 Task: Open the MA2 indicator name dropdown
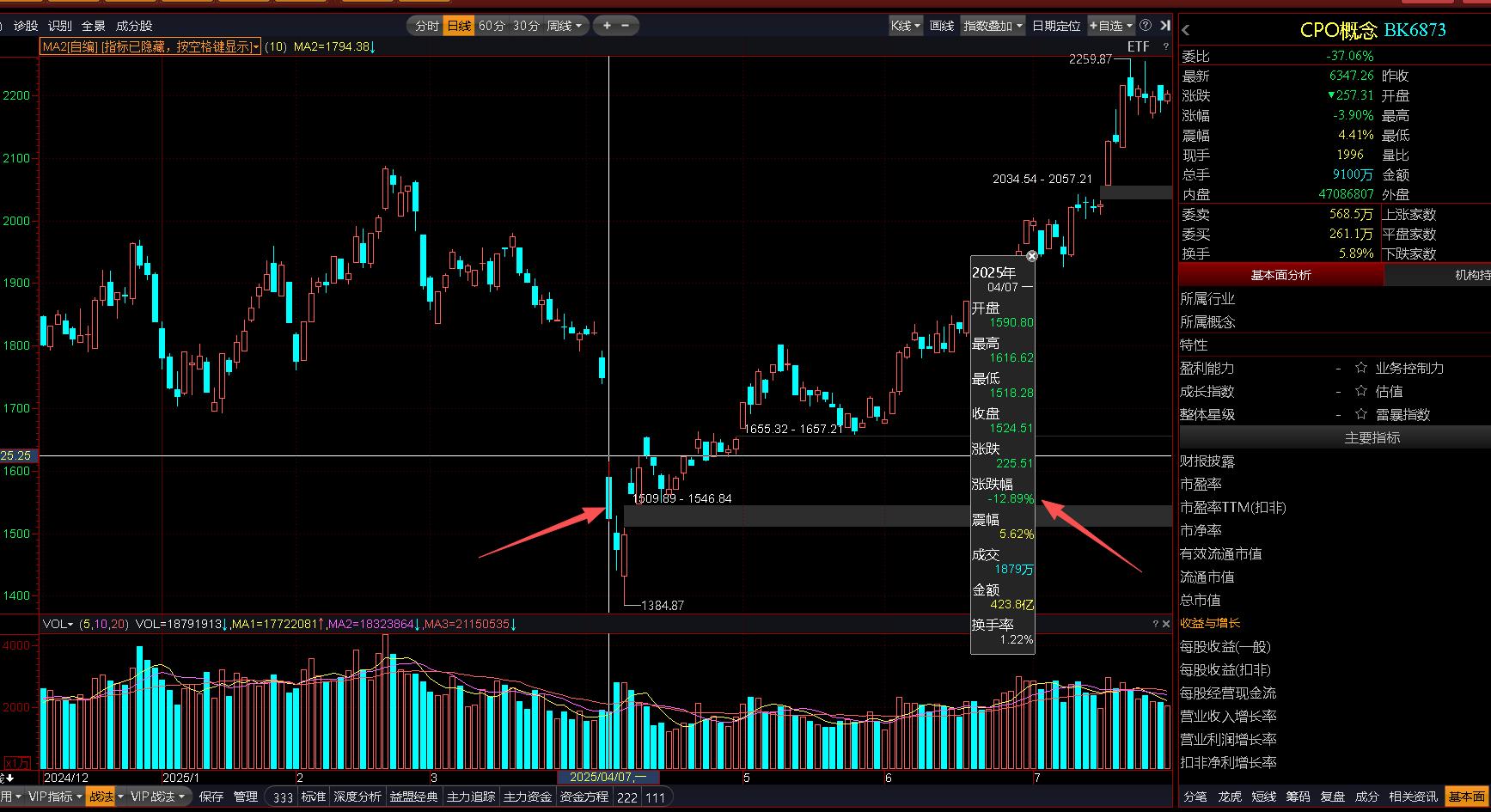[x=257, y=47]
